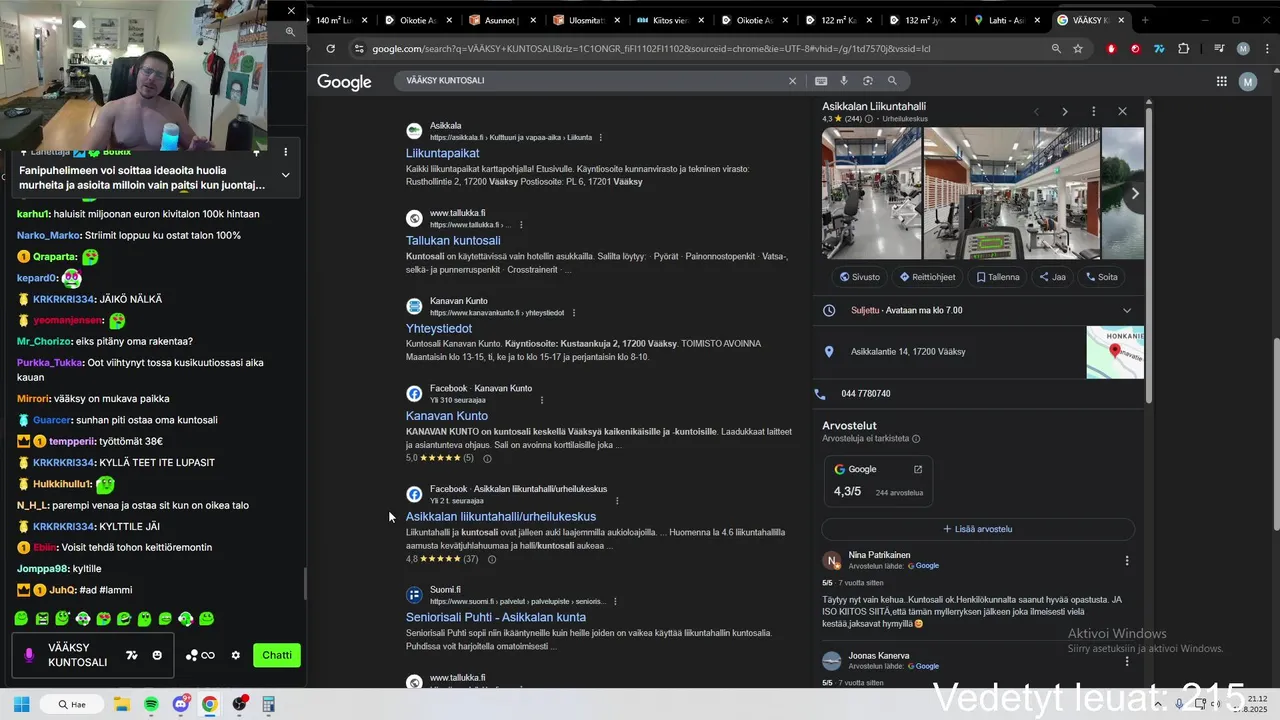Open the Yhteystiedot result from Kanavan Kunto
Screen dimensions: 1280x720
439,328
